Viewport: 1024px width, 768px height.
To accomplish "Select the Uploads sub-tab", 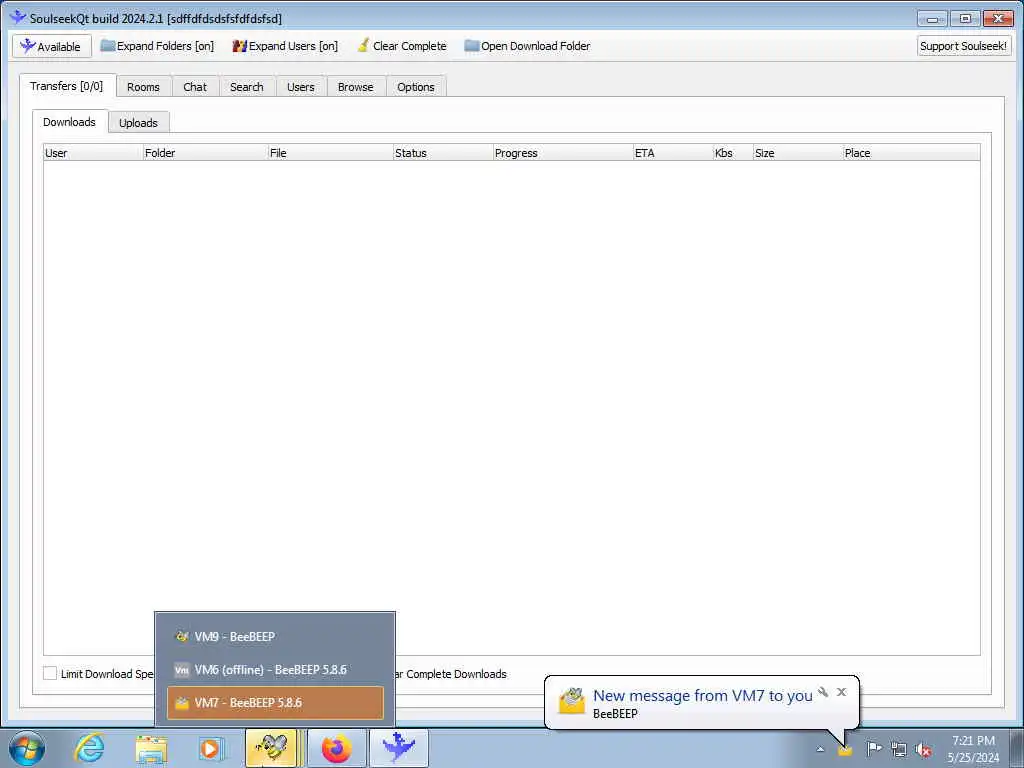I will [138, 123].
